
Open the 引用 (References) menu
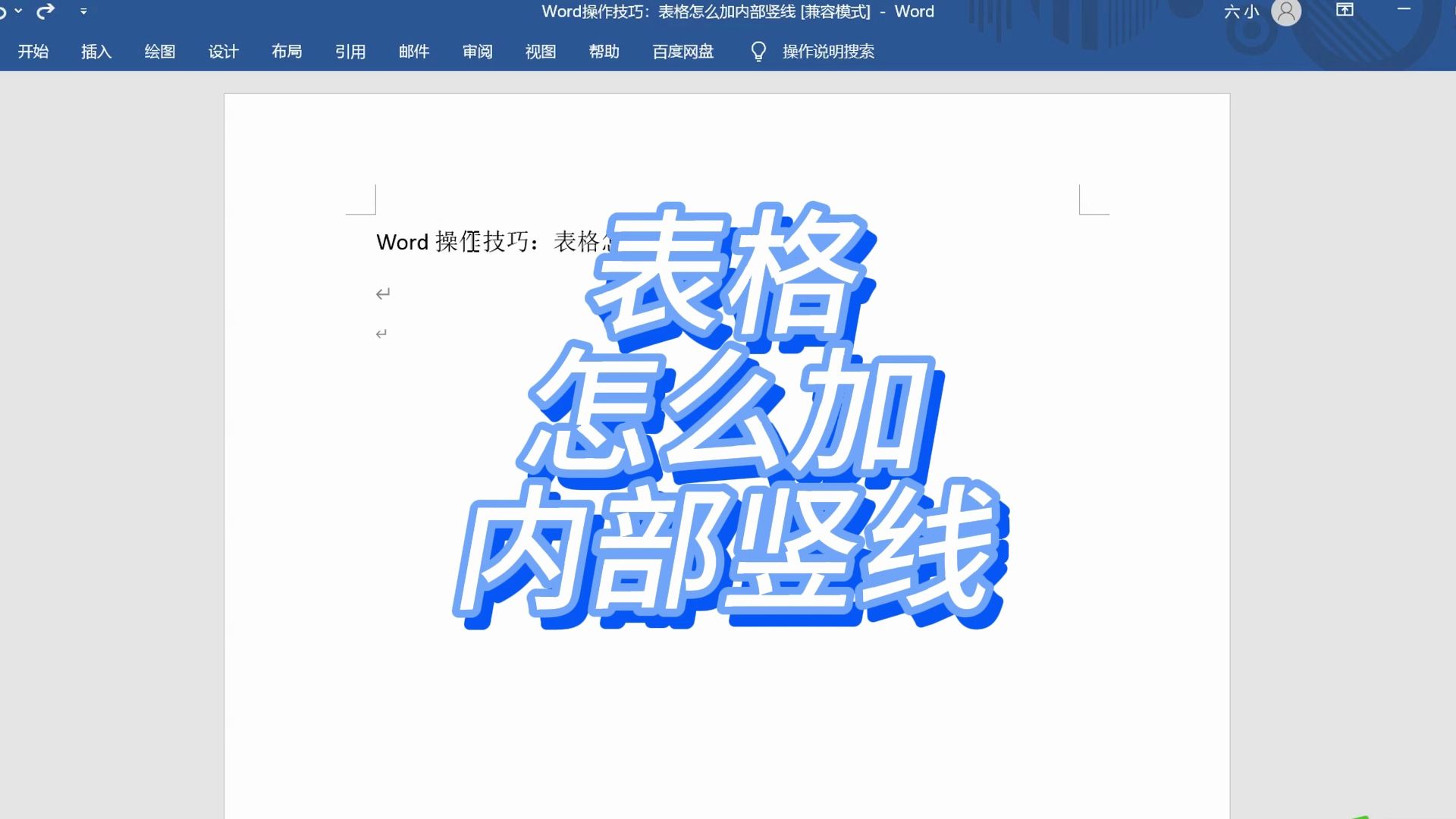350,51
